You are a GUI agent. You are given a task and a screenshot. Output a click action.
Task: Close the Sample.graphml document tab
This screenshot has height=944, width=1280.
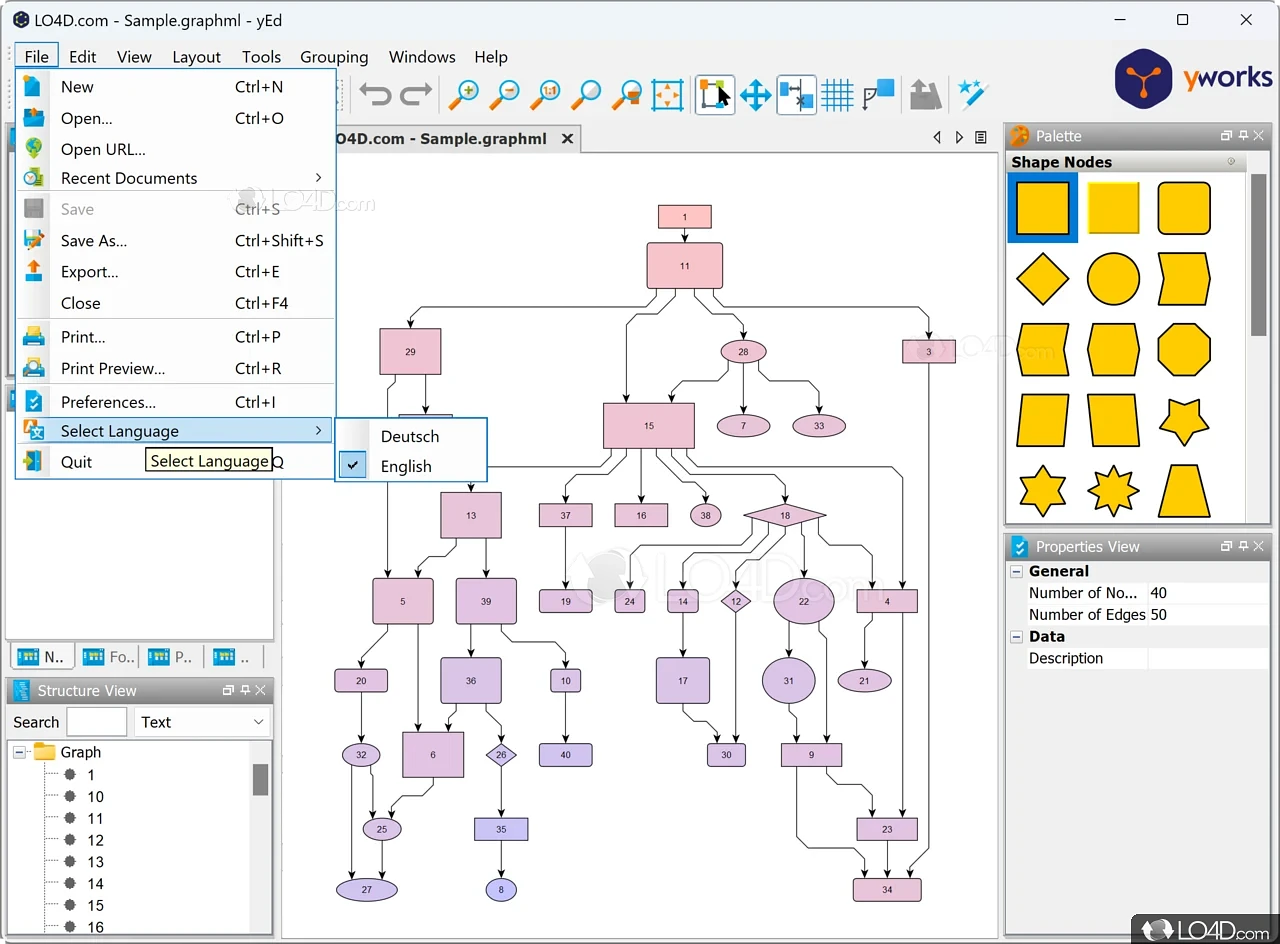click(567, 139)
